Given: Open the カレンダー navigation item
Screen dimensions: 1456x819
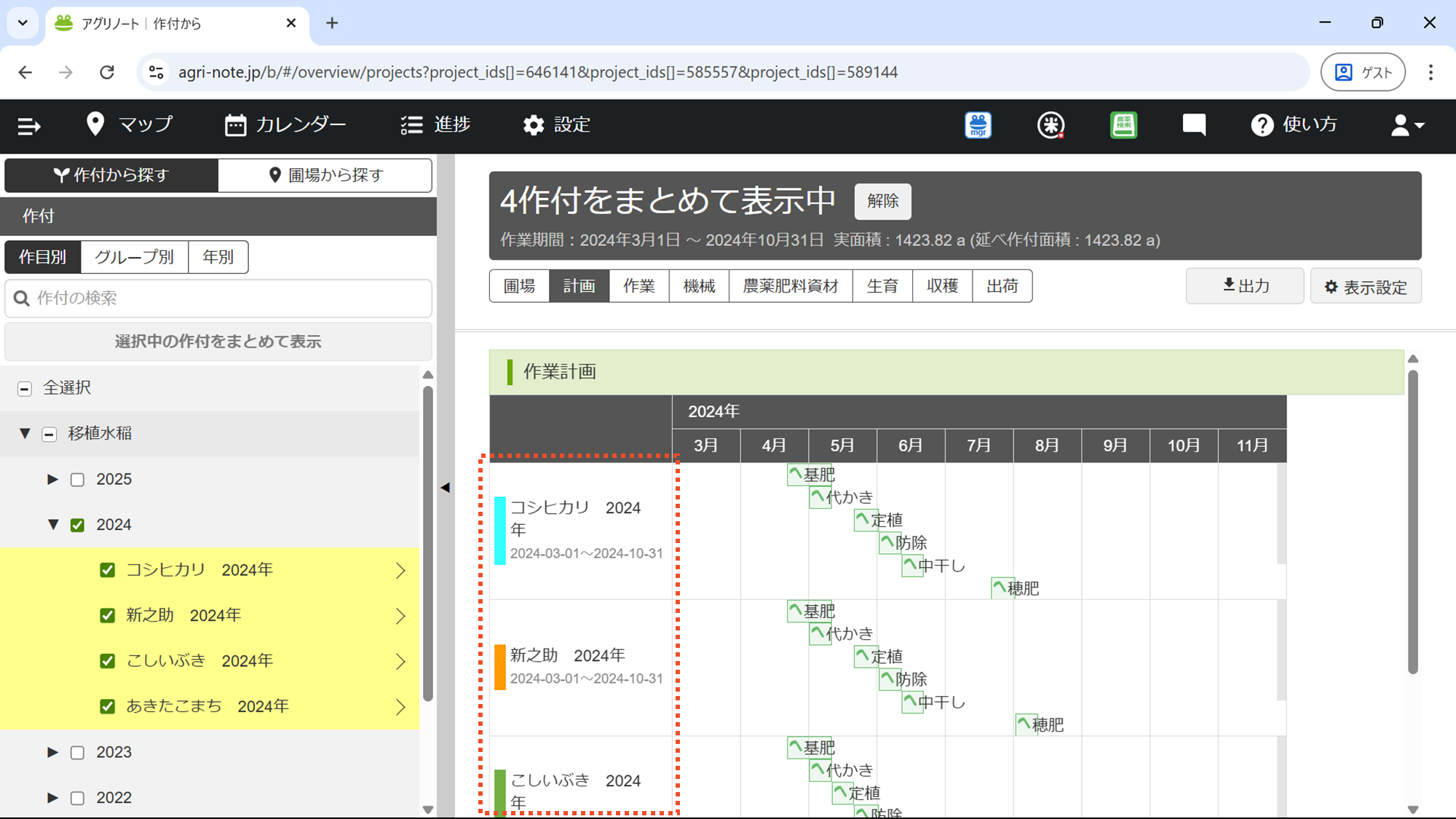Looking at the screenshot, I should coord(285,125).
